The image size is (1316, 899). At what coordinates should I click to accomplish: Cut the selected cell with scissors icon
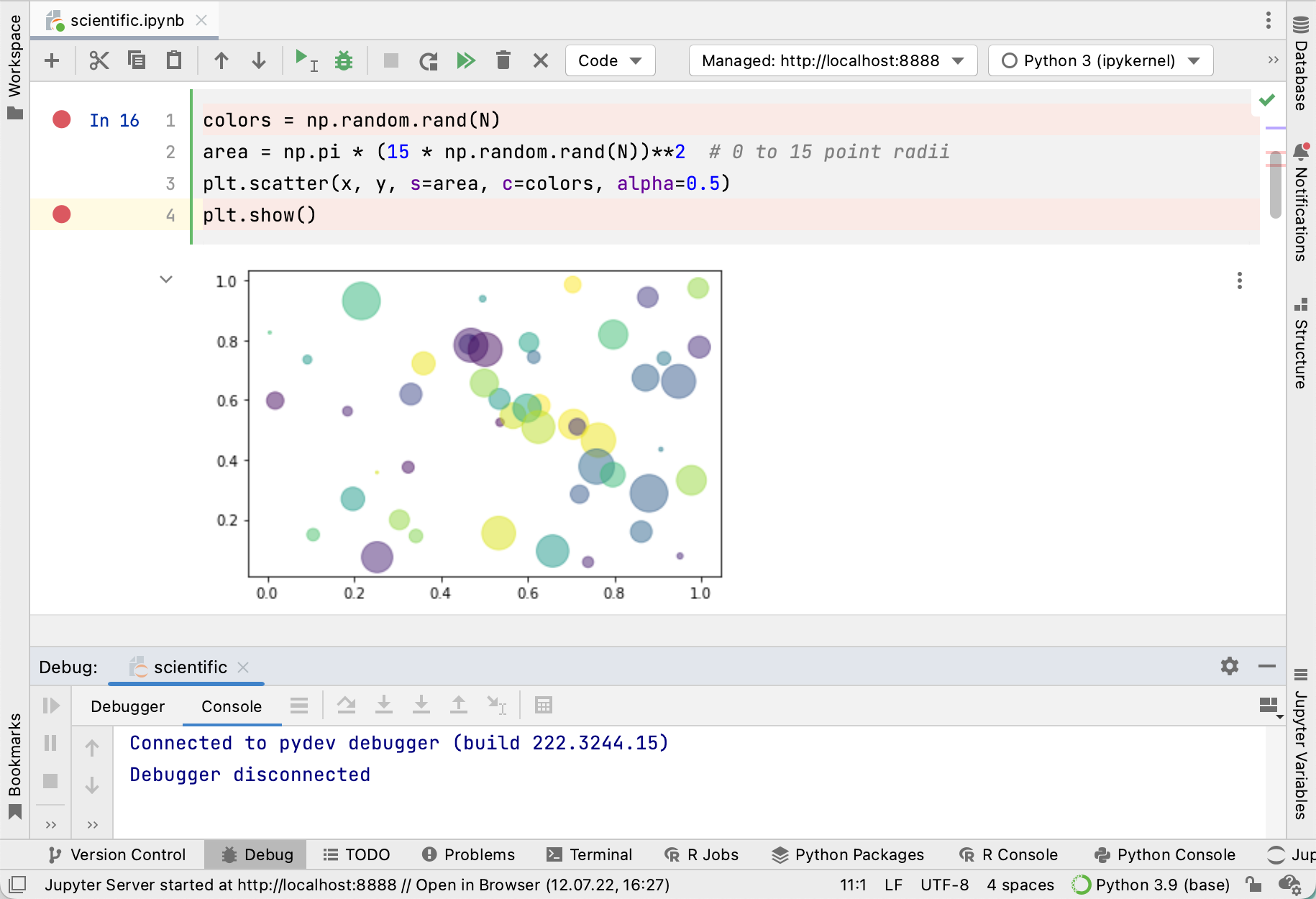pyautogui.click(x=99, y=61)
